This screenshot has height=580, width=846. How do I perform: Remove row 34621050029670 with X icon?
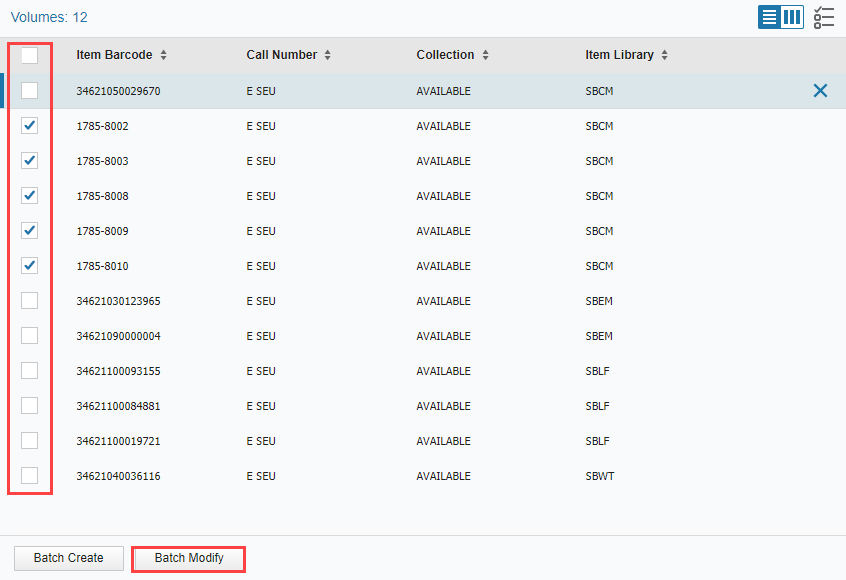[x=820, y=91]
